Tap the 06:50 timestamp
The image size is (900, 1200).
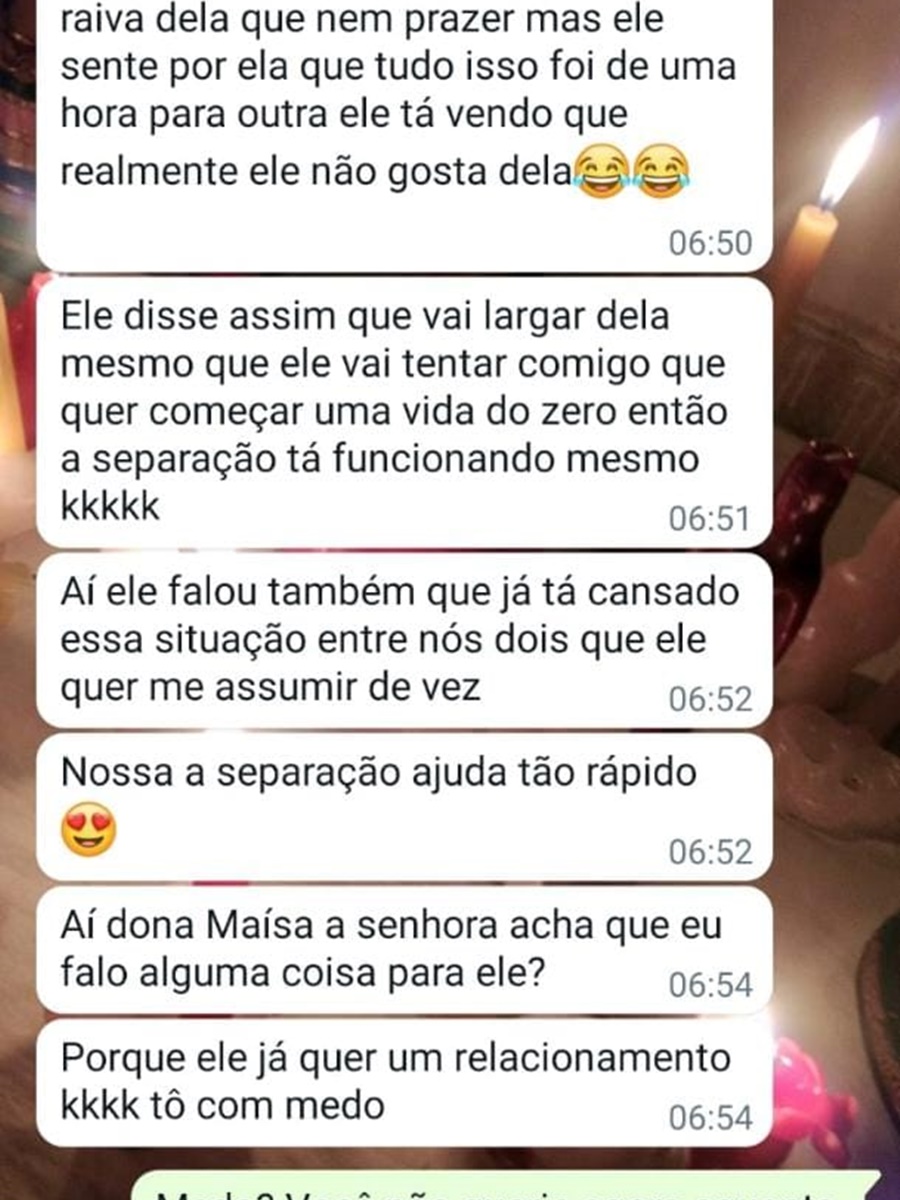coord(709,243)
